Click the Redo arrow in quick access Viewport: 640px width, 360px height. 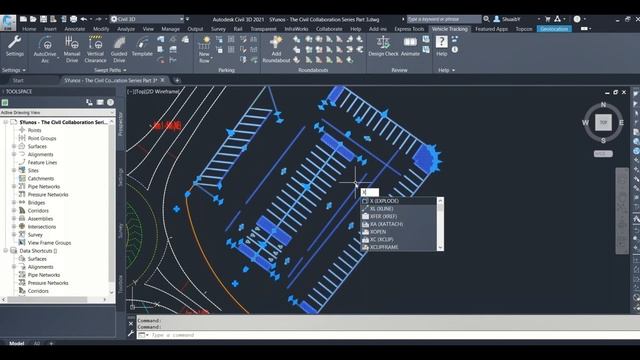pos(98,19)
